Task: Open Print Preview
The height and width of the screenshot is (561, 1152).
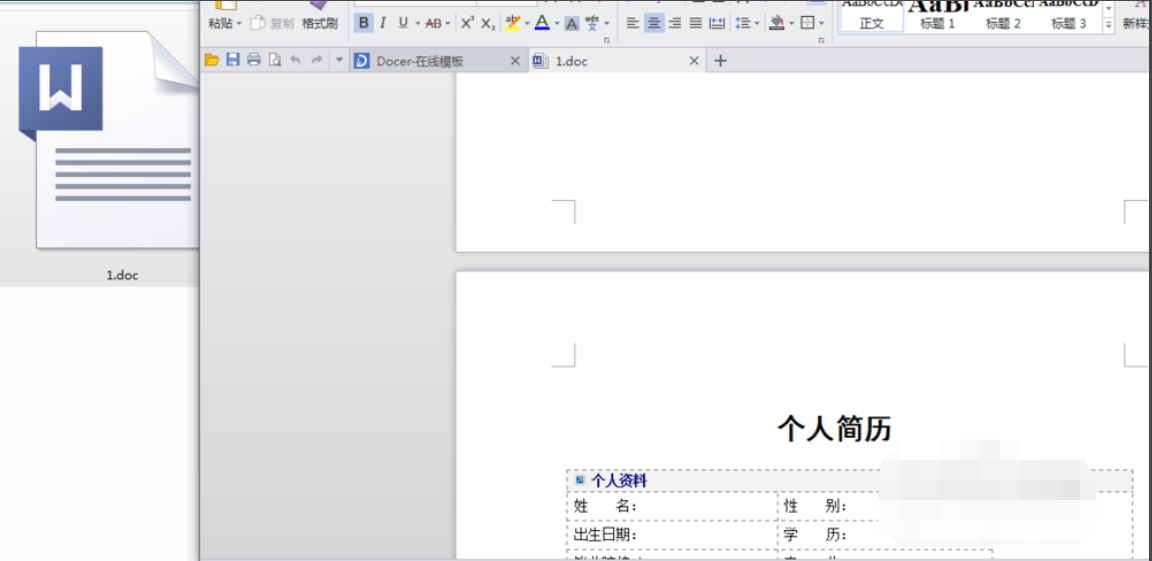Action: point(275,60)
